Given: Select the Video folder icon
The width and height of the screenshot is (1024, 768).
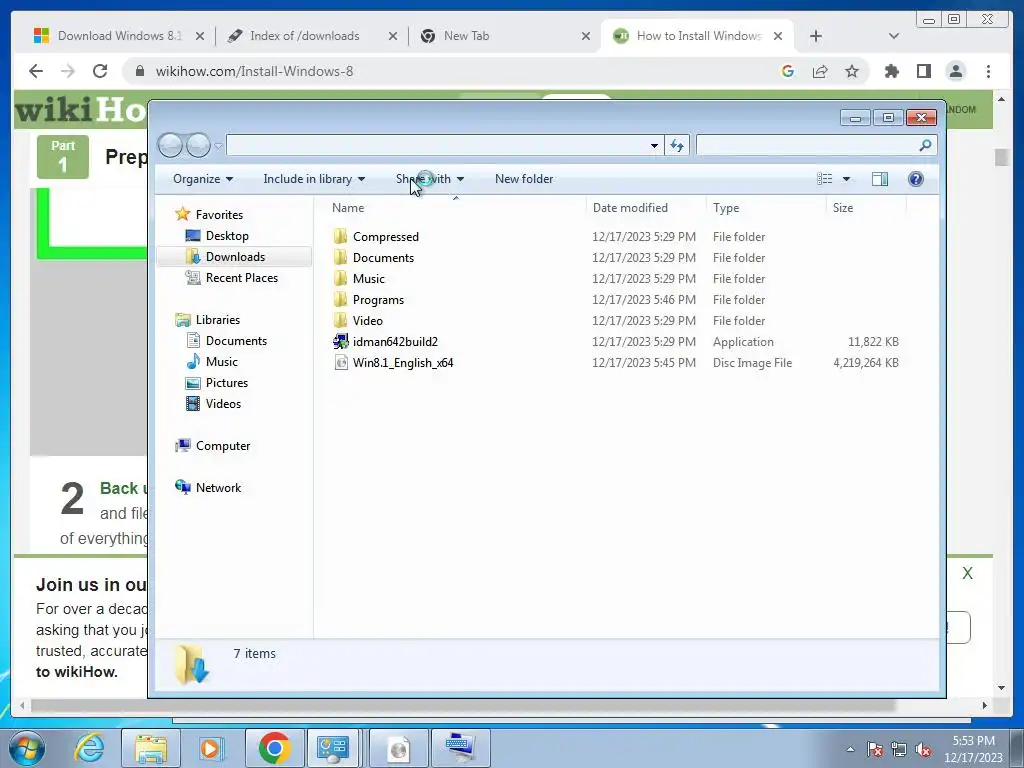Looking at the screenshot, I should point(340,320).
